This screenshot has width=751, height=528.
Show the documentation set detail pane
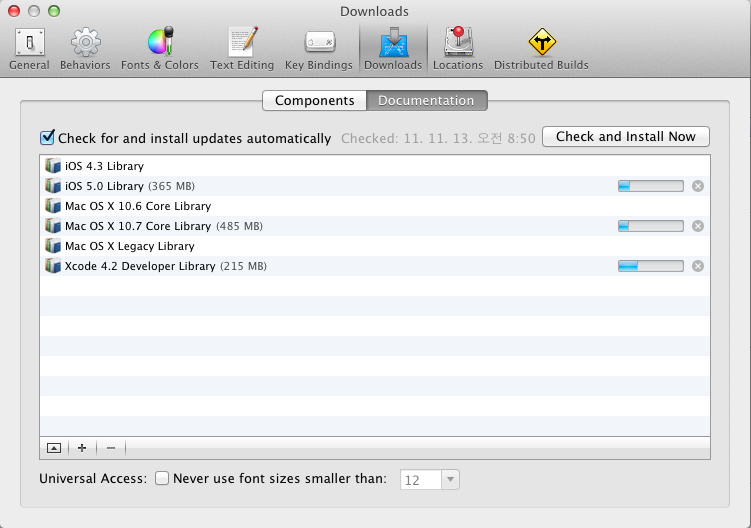[54, 448]
